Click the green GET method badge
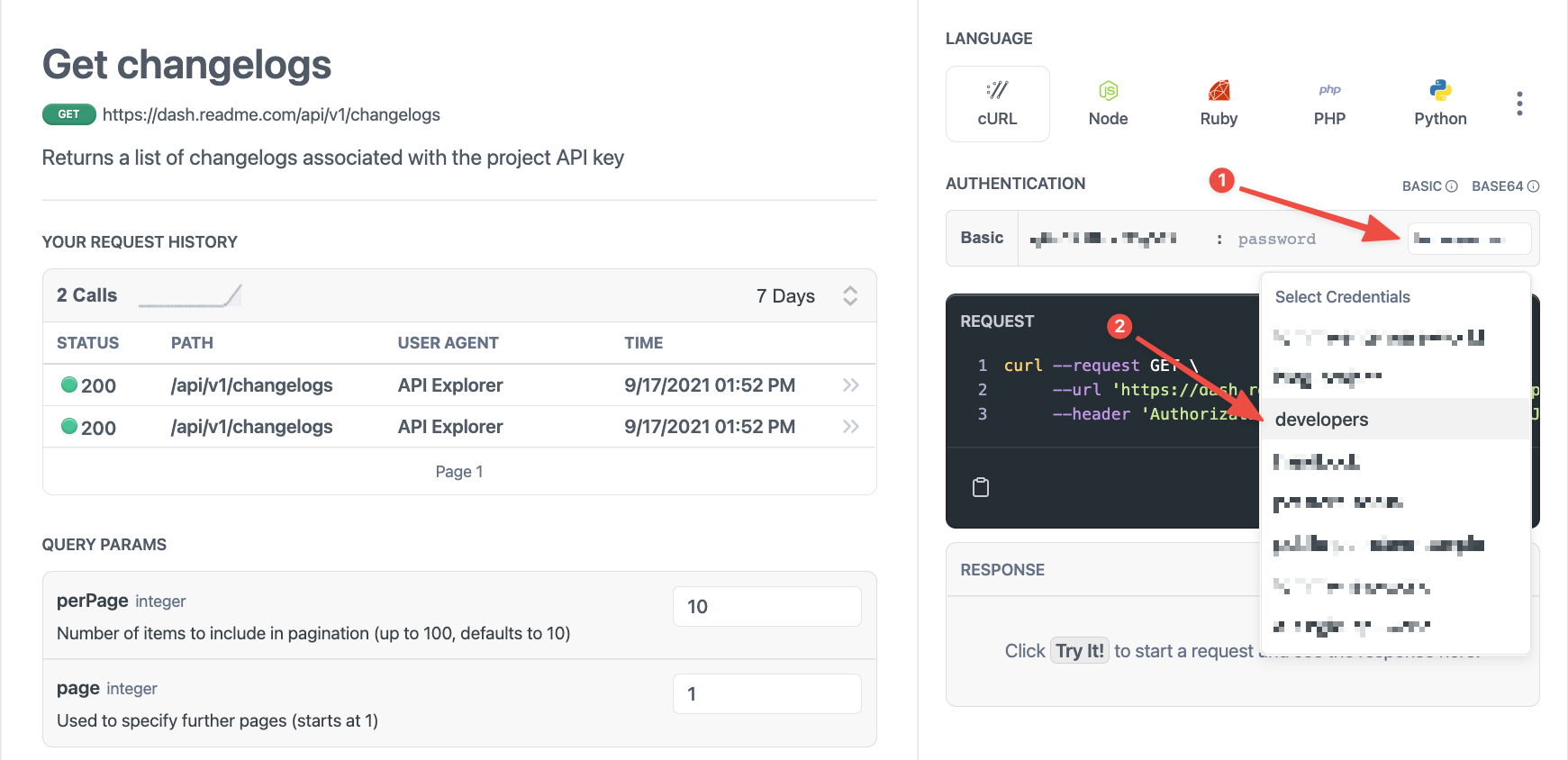This screenshot has width=1568, height=760. point(68,114)
